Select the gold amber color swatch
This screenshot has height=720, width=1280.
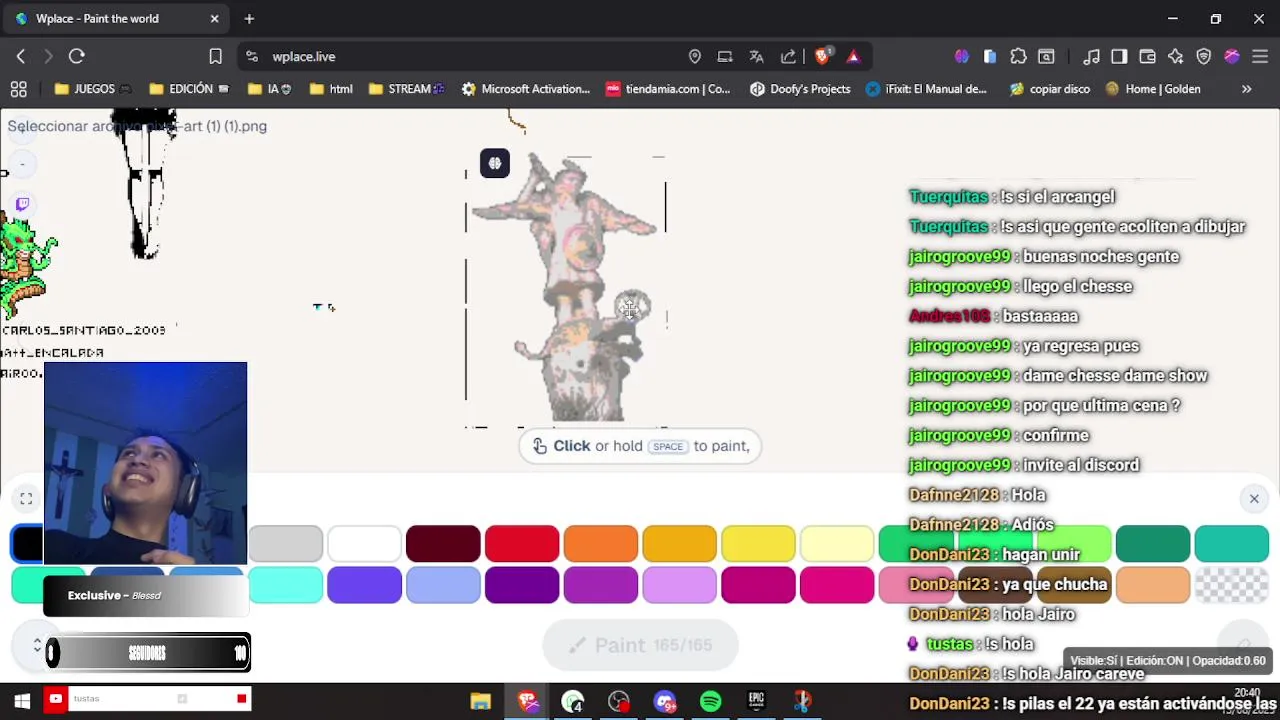[x=679, y=544]
